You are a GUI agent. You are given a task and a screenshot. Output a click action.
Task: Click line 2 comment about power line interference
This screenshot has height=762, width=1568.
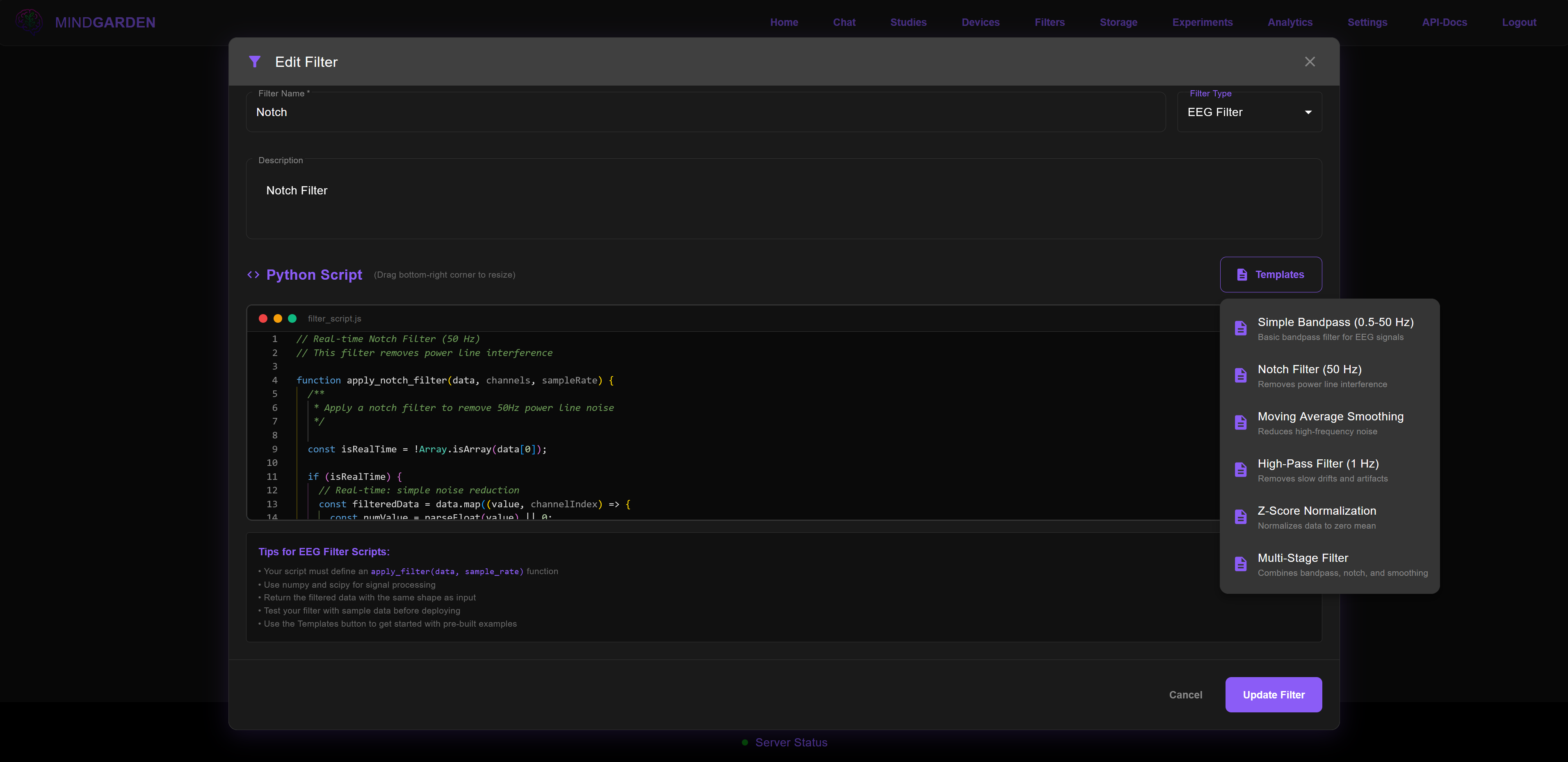pyautogui.click(x=424, y=353)
